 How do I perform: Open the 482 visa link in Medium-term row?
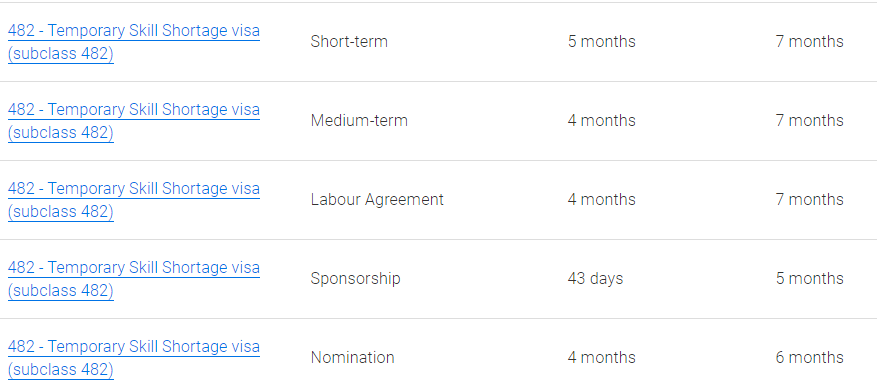tap(134, 121)
